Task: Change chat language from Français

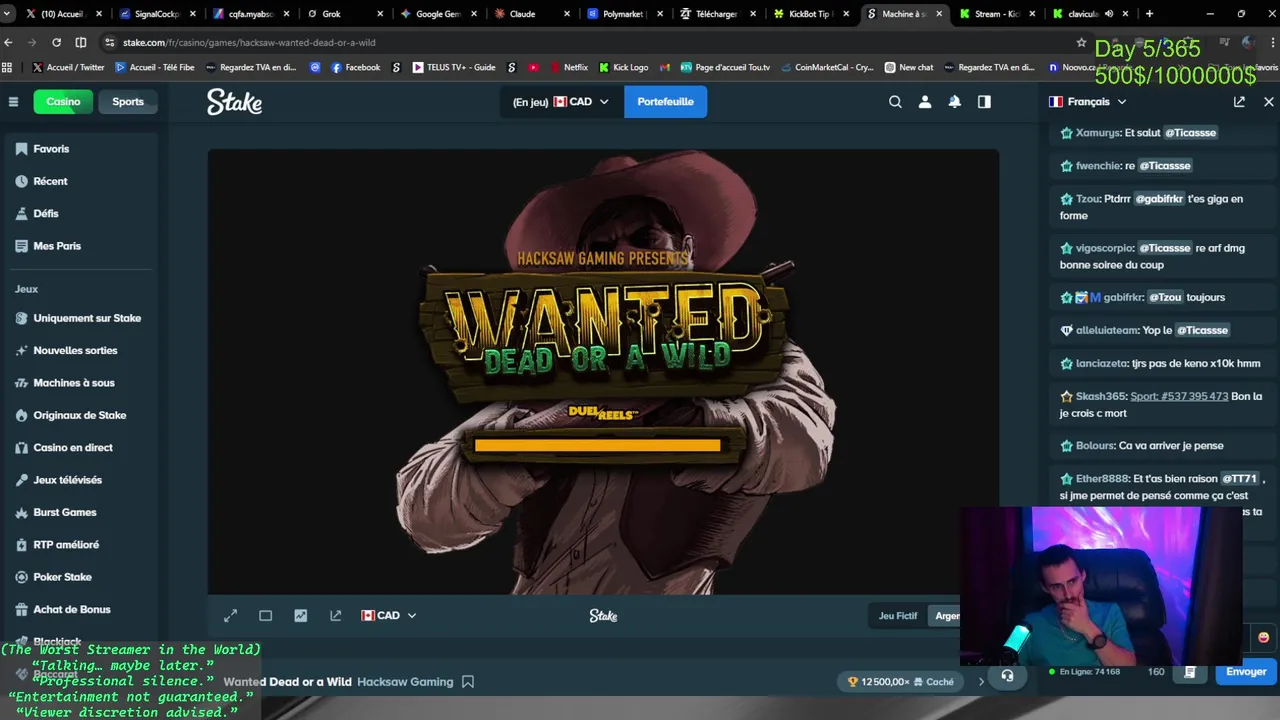Action: point(1088,101)
